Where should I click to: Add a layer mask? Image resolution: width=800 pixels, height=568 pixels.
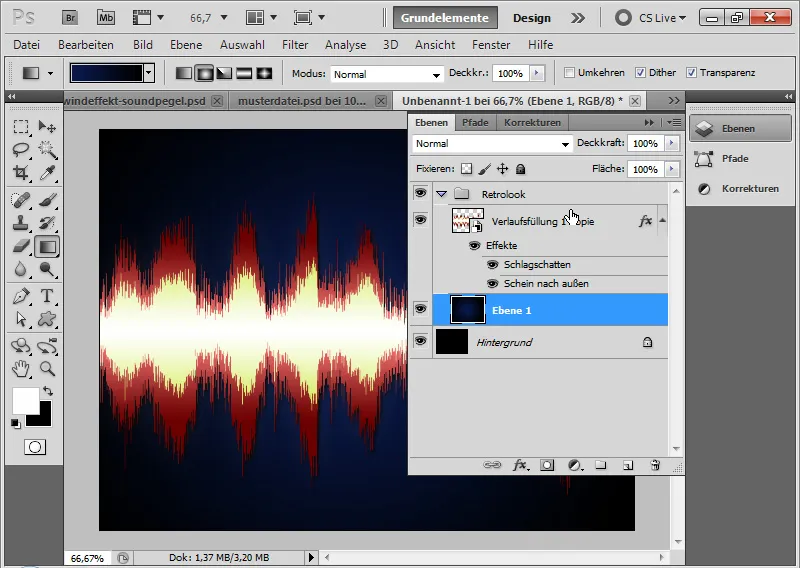pos(547,465)
